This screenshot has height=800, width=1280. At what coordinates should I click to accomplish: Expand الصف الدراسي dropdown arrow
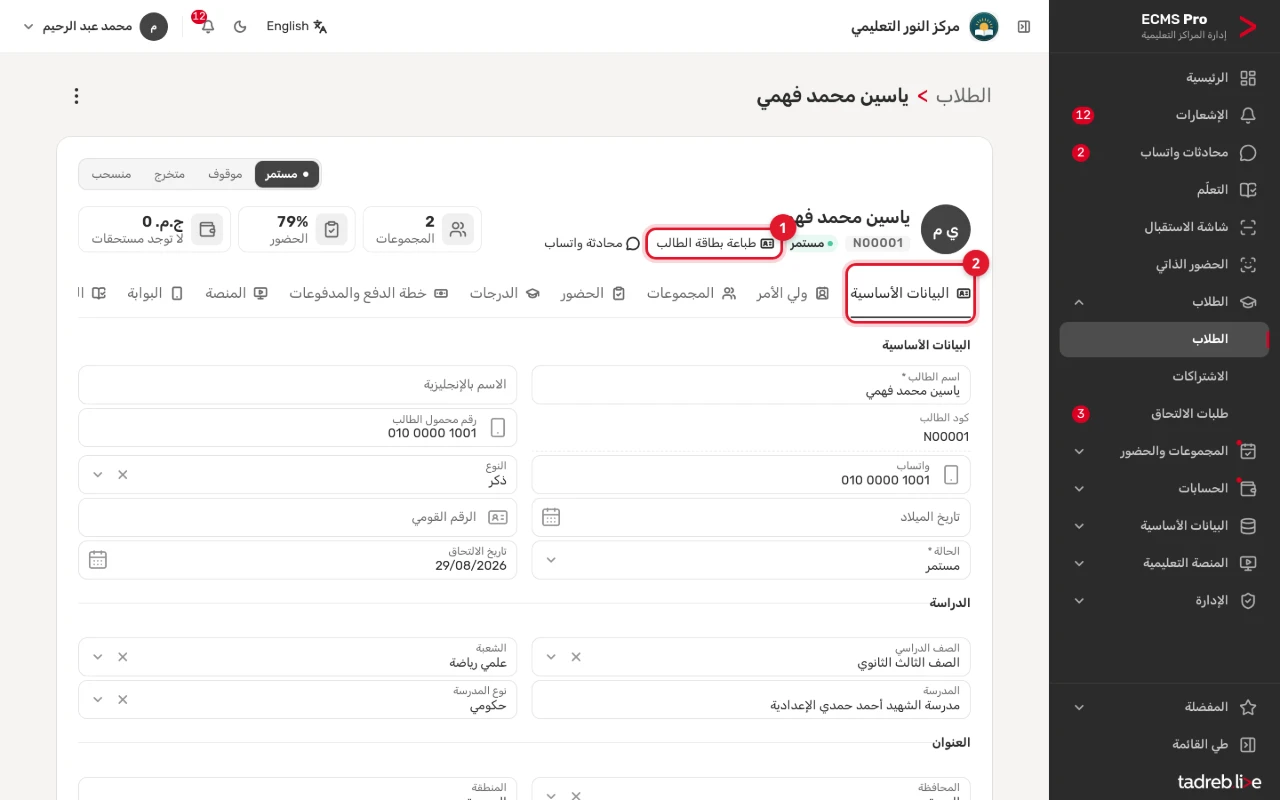point(550,657)
